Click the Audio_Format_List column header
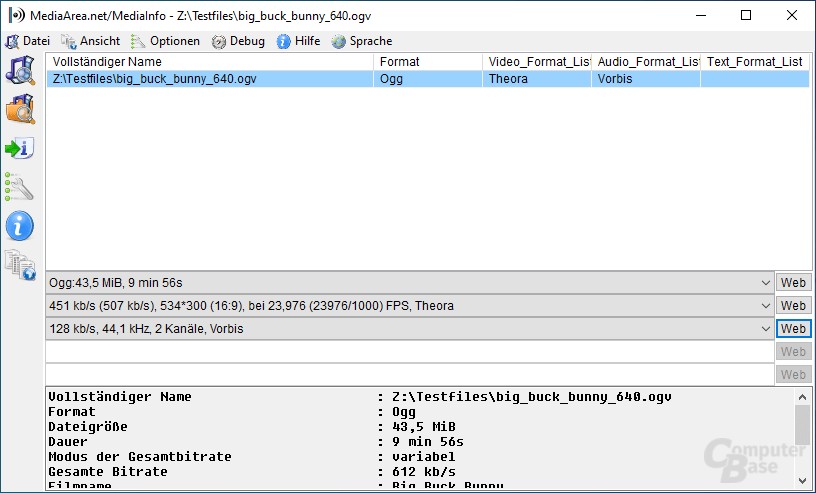 pos(646,61)
